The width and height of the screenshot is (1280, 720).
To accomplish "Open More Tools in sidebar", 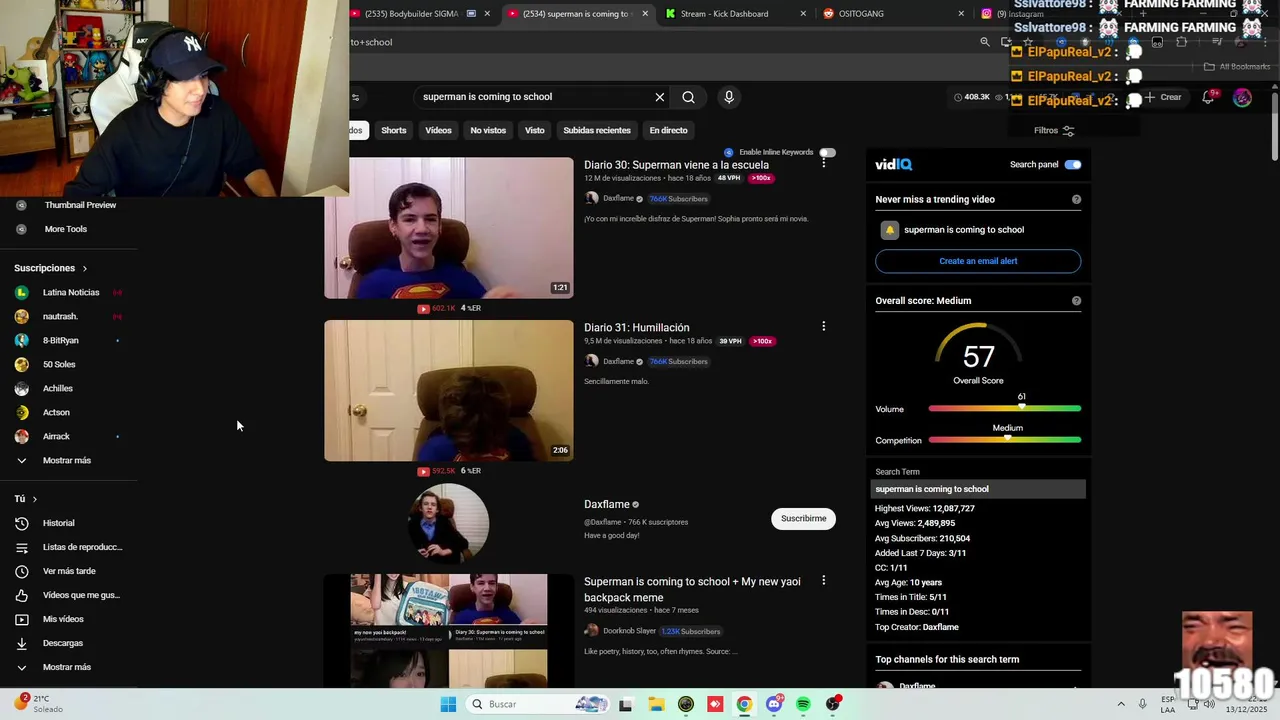I will pyautogui.click(x=65, y=229).
